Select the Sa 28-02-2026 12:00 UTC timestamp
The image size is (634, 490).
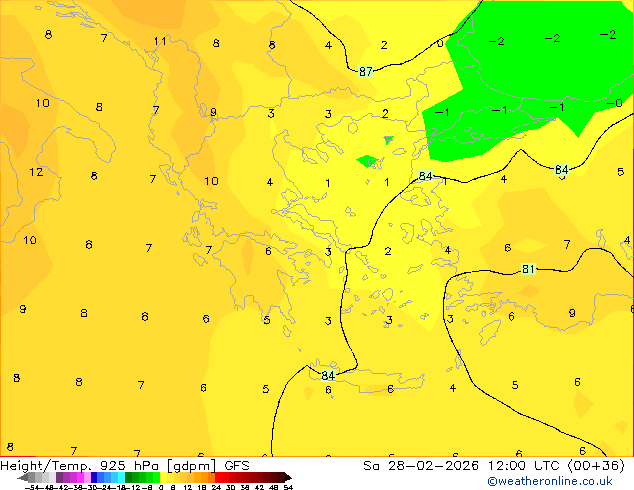[x=494, y=466]
